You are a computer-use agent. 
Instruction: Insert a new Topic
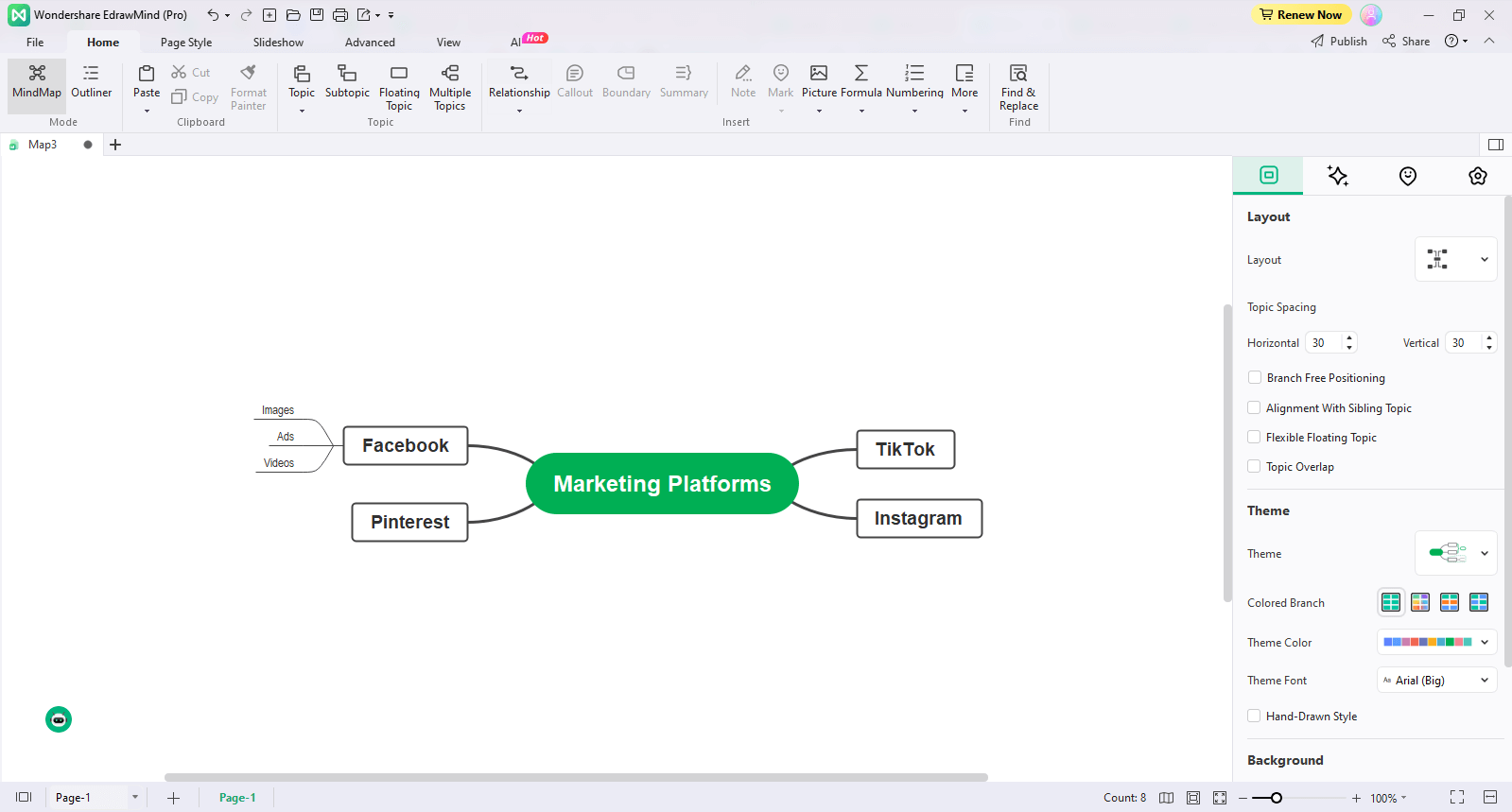(x=302, y=80)
